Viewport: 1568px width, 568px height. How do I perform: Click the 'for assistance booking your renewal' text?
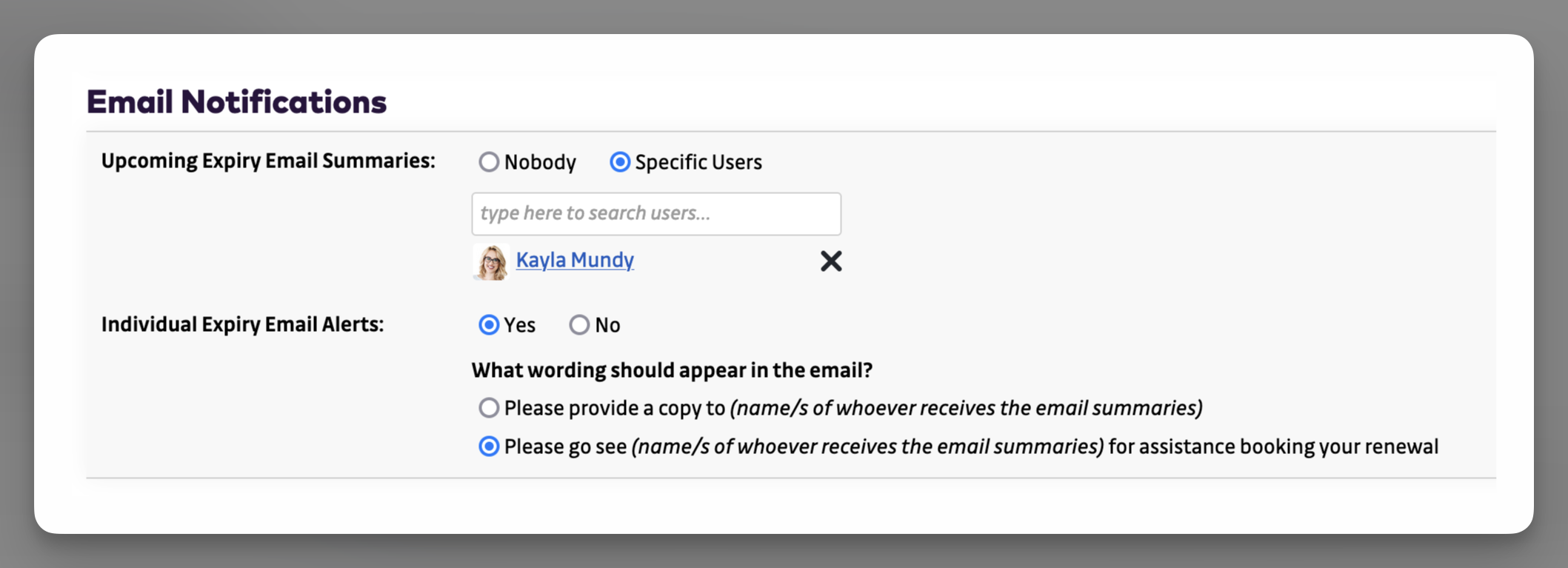pos(1273,447)
